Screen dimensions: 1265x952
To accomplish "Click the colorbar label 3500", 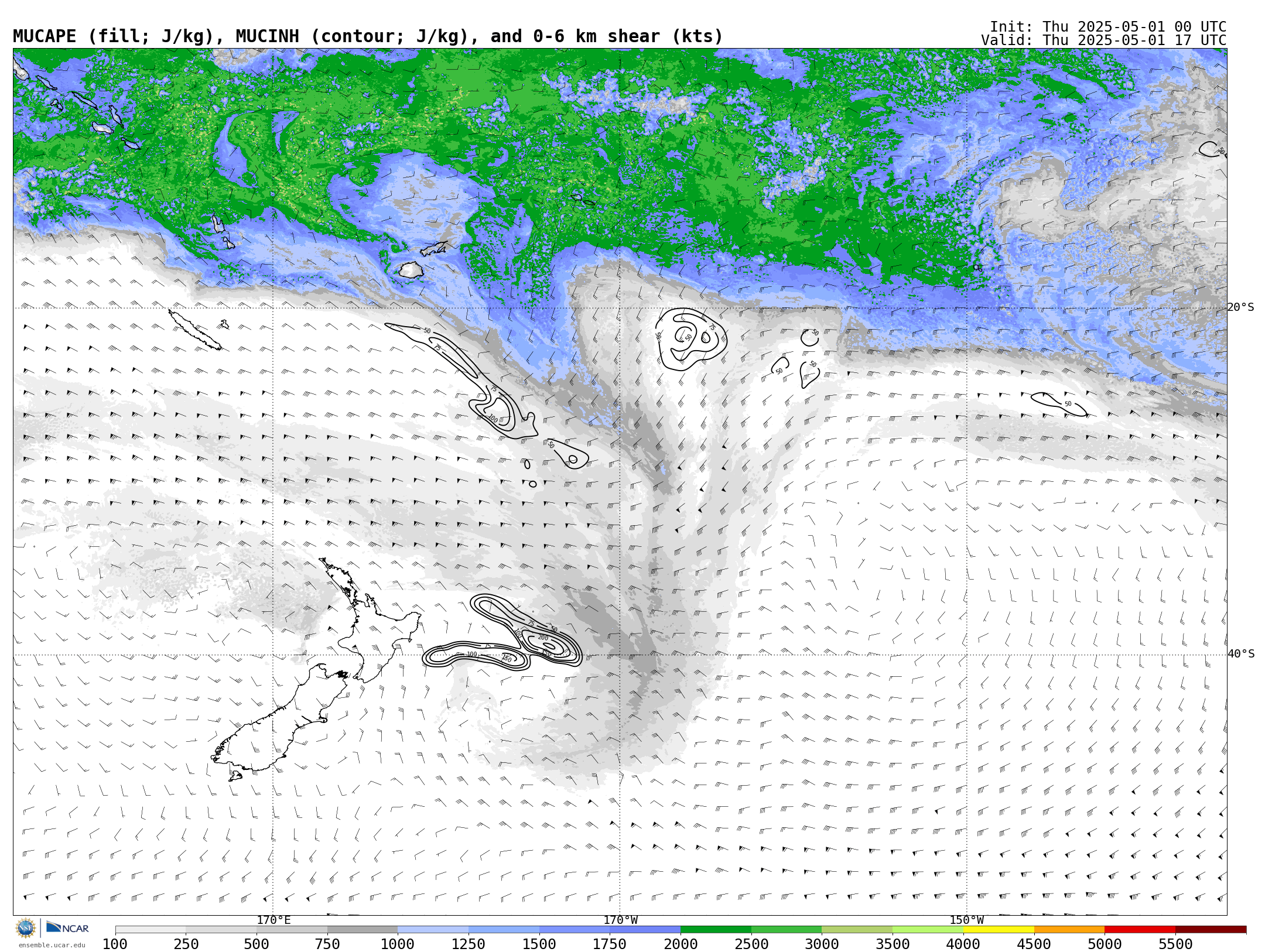I will 893,944.
